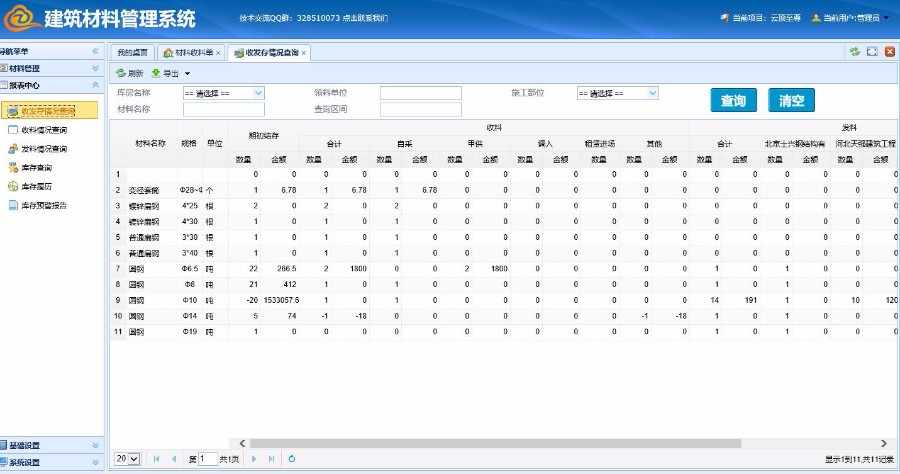
Task: Click the pagination refresh icon
Action: [292, 459]
